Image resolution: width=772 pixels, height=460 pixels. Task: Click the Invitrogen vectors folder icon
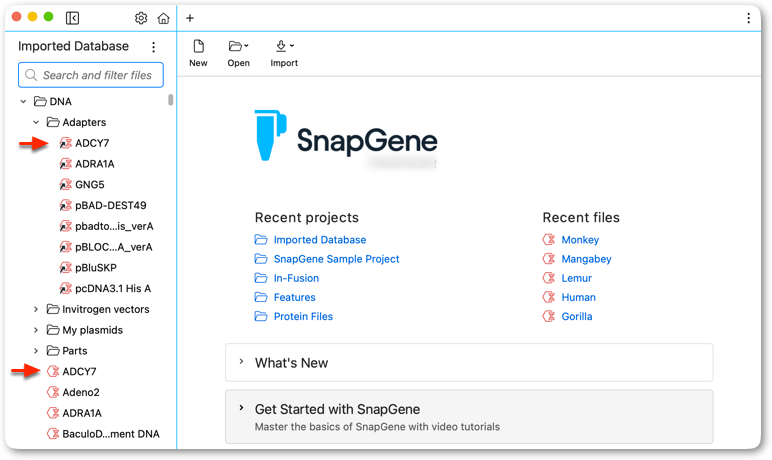(53, 309)
